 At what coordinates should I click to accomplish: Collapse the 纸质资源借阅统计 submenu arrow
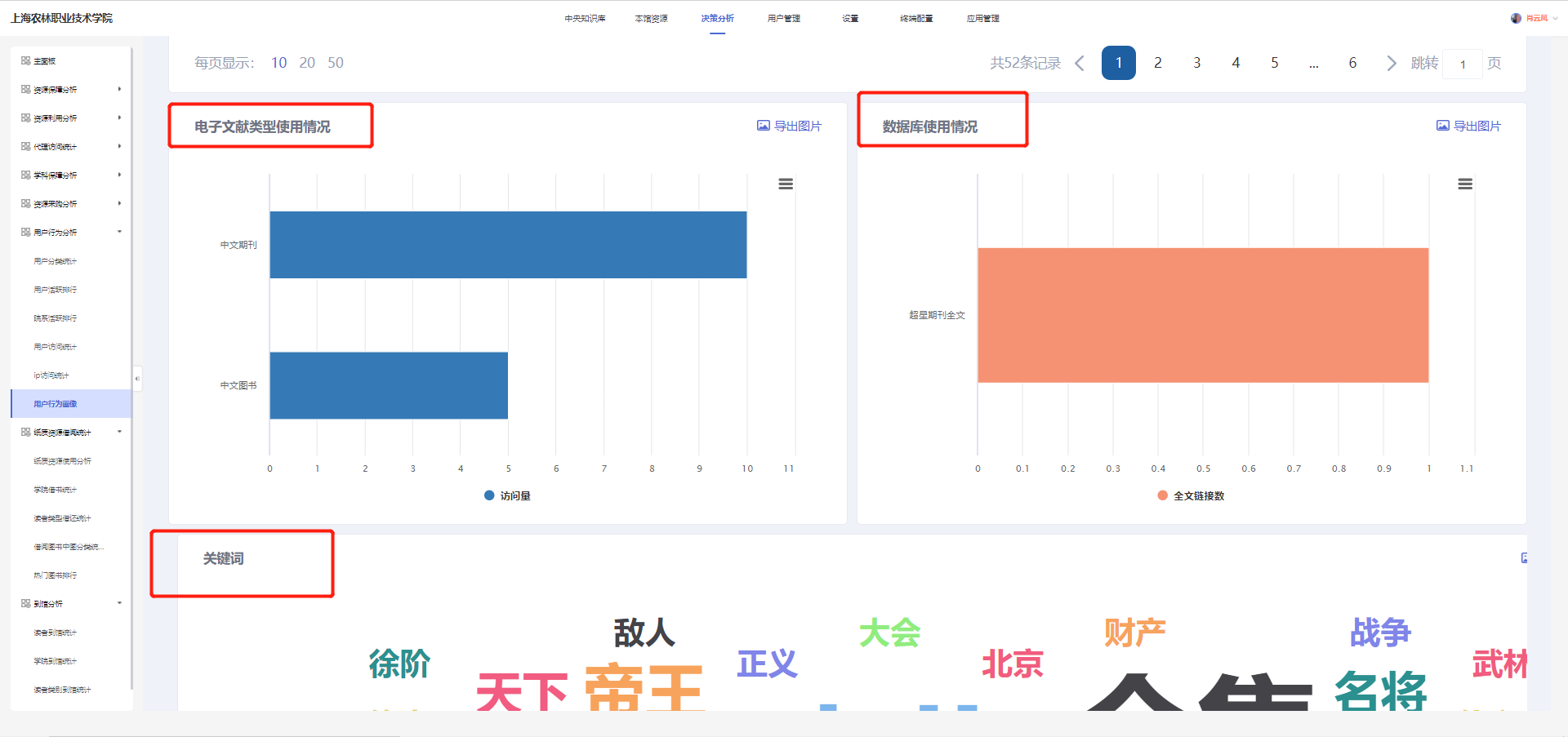[x=119, y=432]
